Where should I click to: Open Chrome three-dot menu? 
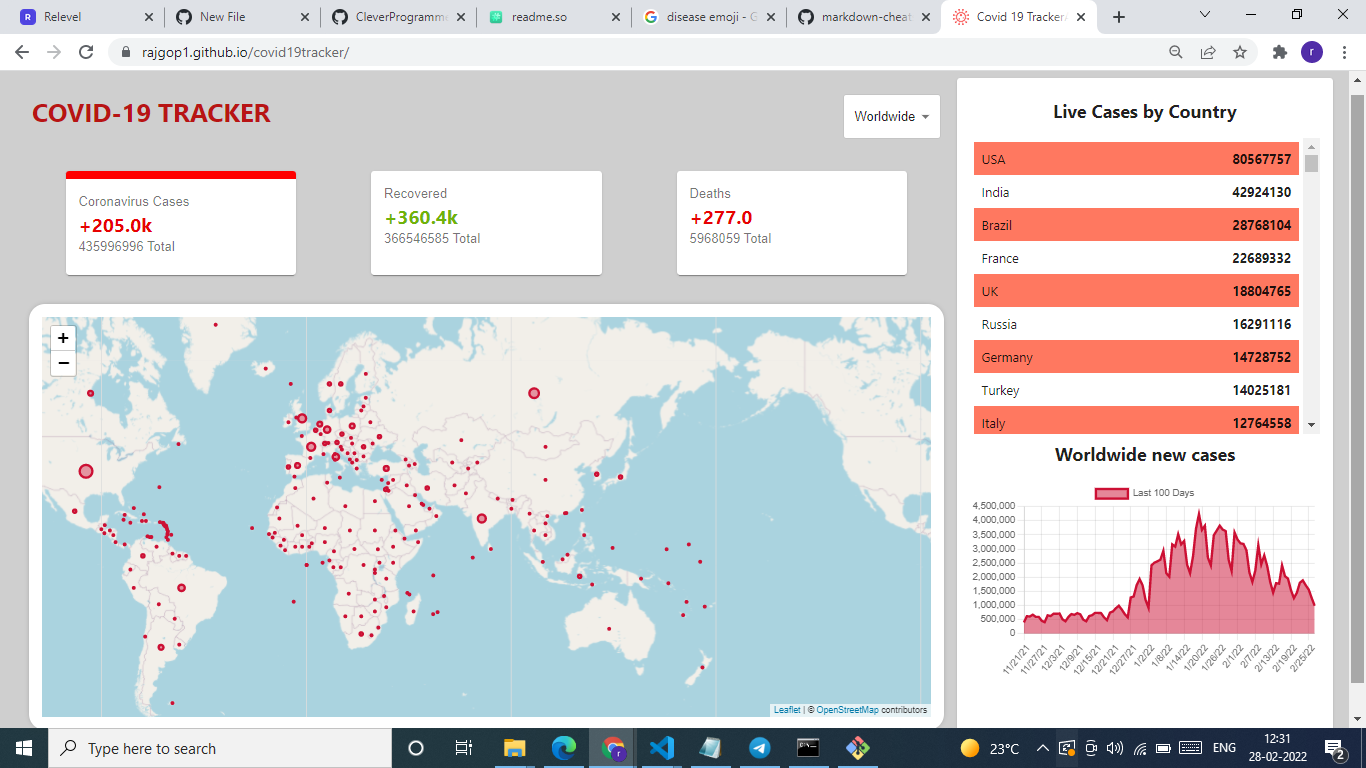[1343, 52]
